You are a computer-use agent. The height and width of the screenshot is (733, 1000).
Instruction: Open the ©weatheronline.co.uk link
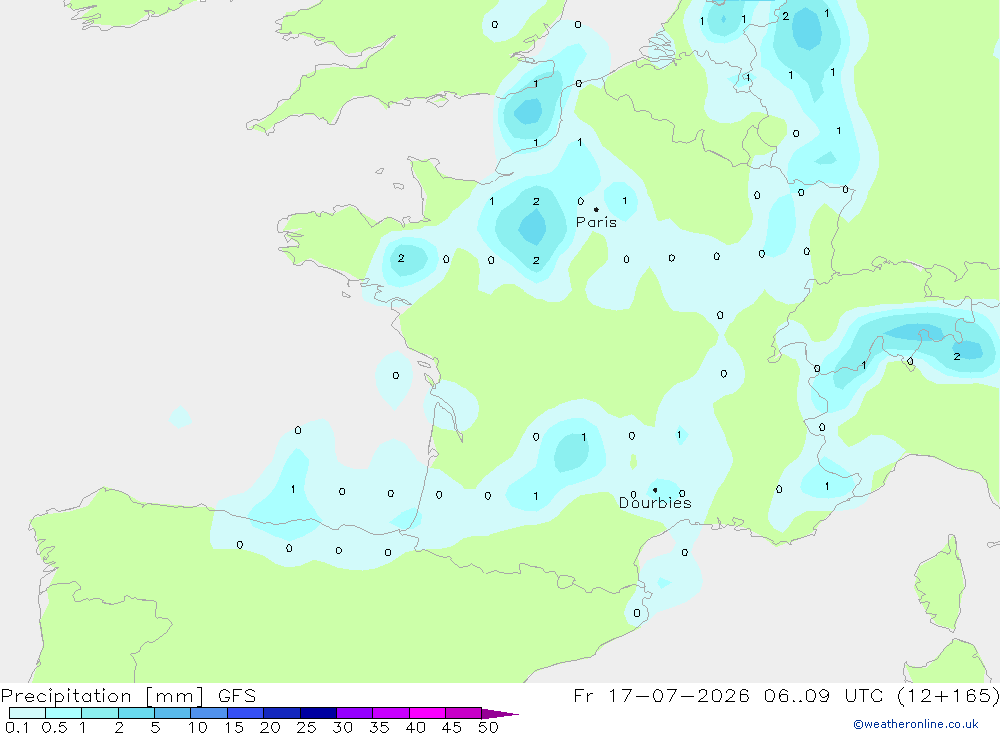(x=916, y=724)
